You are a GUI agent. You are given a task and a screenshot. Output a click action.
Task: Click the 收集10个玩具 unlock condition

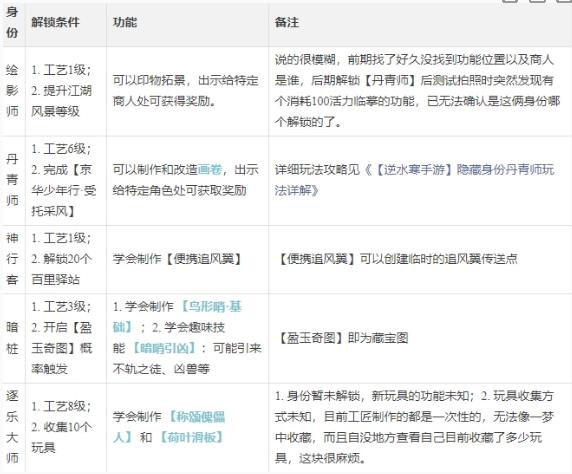(62, 437)
